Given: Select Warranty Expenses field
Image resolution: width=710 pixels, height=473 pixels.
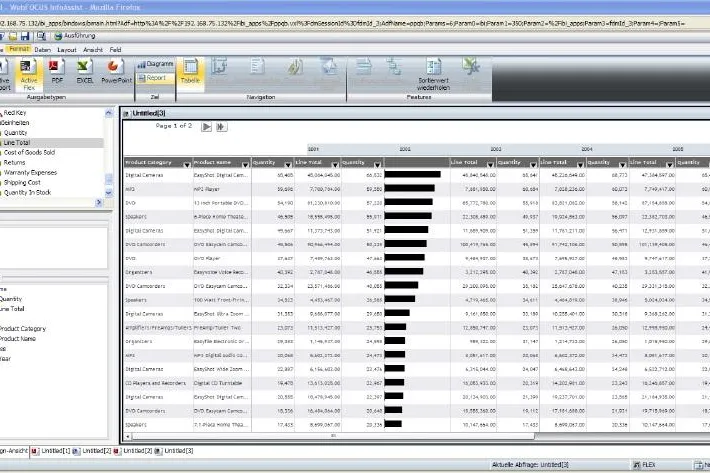Looking at the screenshot, I should click(x=30, y=172).
